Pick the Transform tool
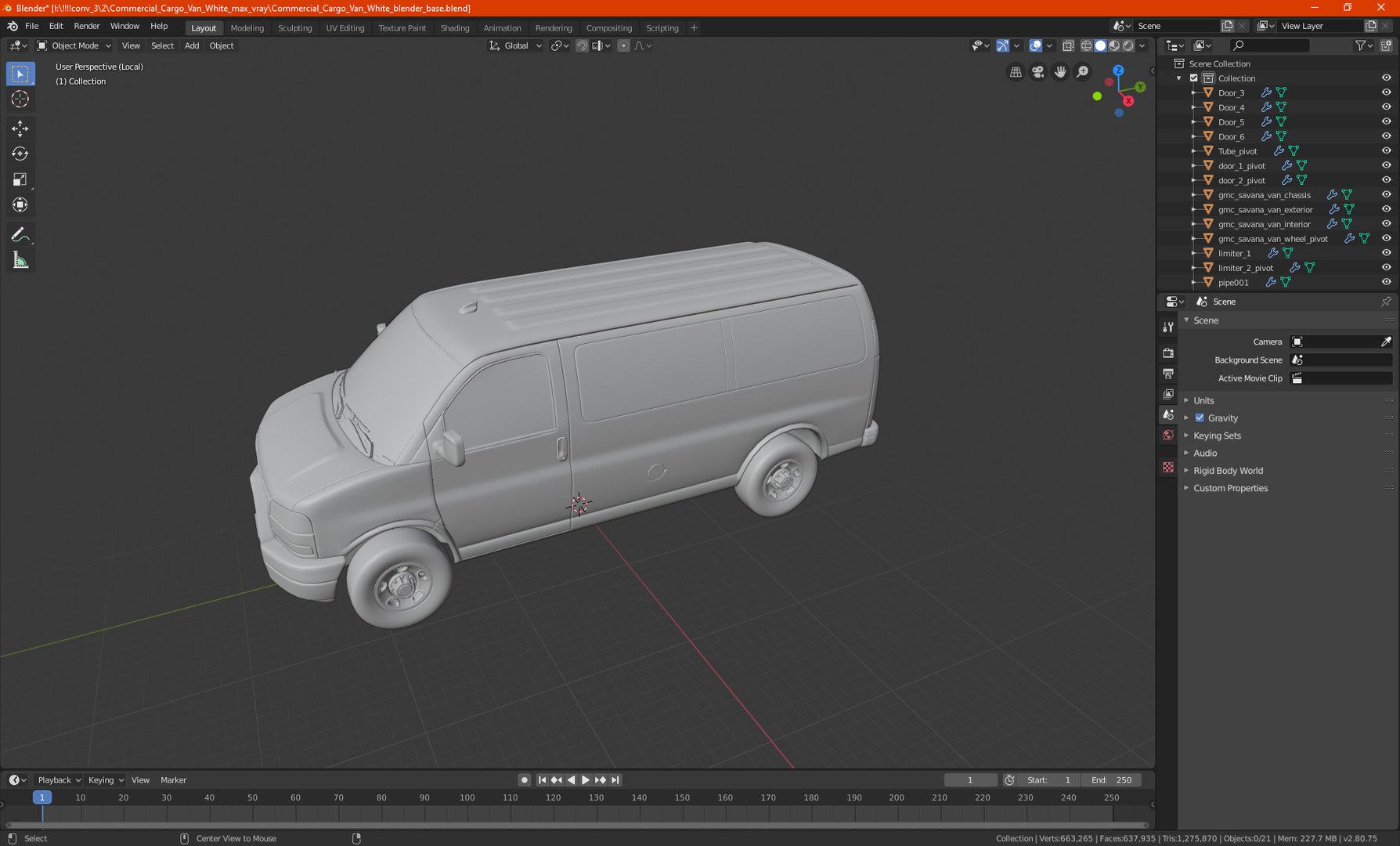Image resolution: width=1400 pixels, height=846 pixels. pyautogui.click(x=20, y=205)
